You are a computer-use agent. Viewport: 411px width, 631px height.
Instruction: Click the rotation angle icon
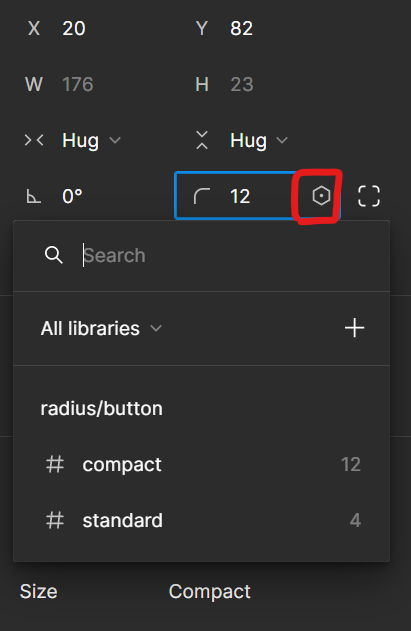point(34,196)
